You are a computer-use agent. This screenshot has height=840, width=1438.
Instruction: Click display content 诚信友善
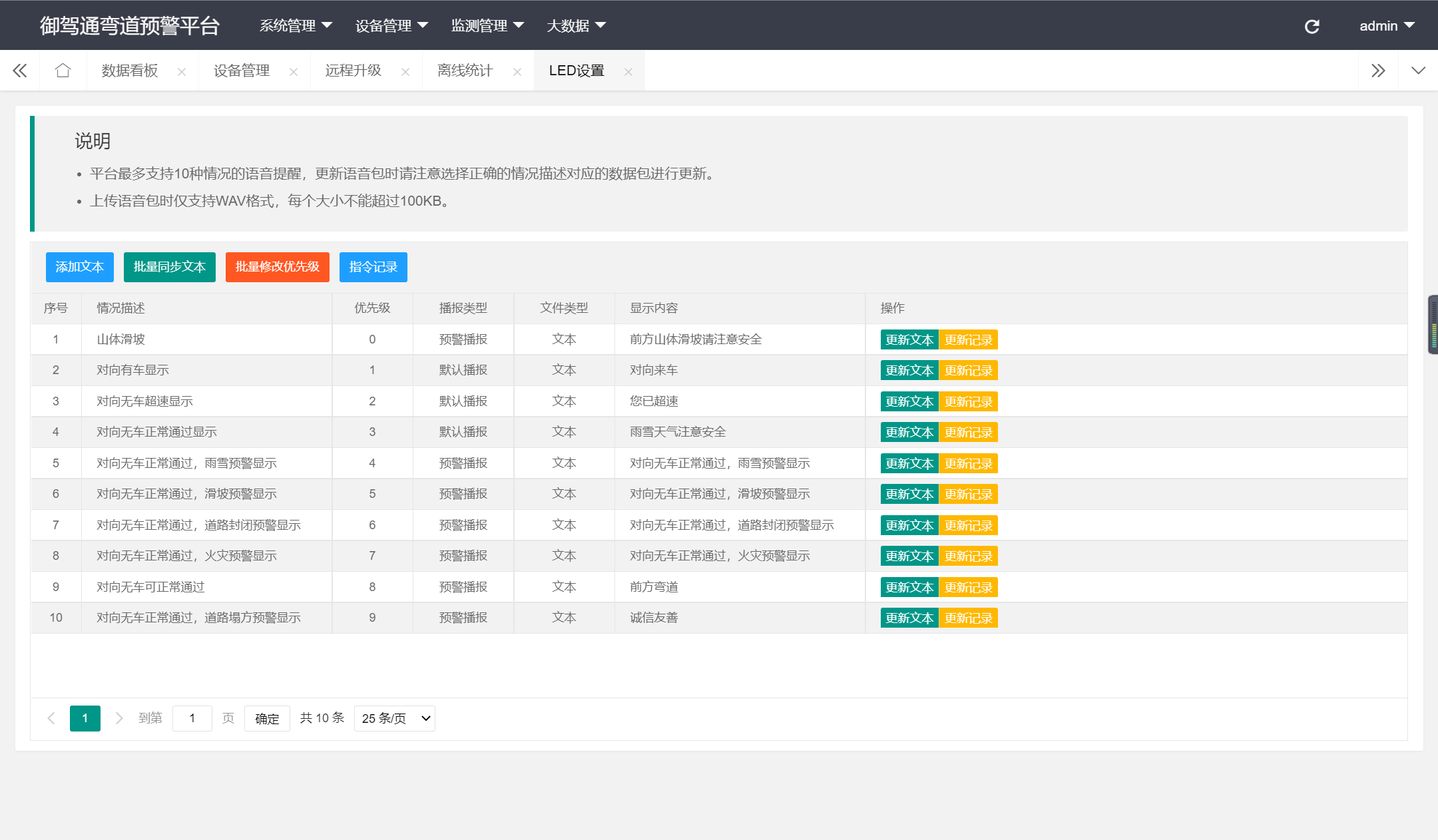(654, 618)
